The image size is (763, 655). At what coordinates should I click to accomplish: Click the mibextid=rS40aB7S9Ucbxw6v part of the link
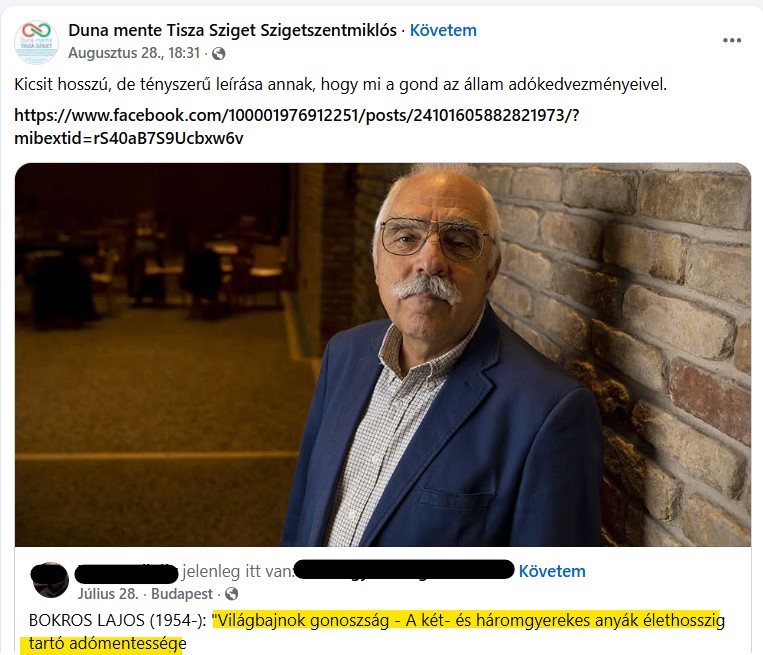(x=128, y=138)
